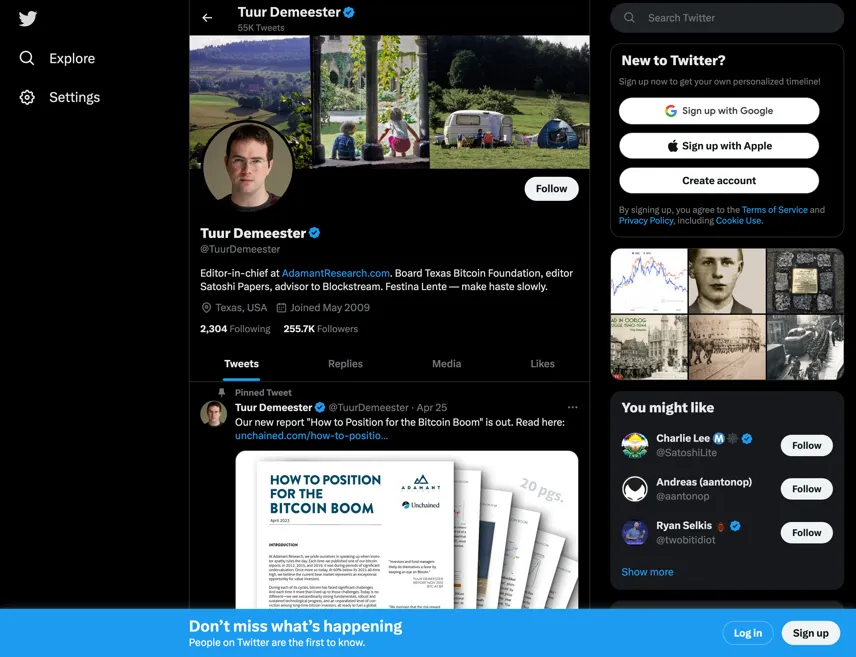Sign up with Google
The height and width of the screenshot is (657, 856).
719,111
